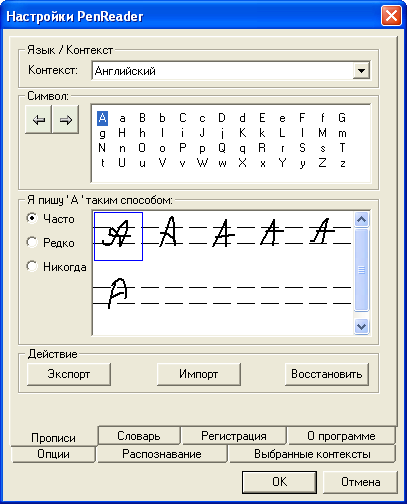Select lowercase g in symbol grid
408x504 pixels.
click(x=102, y=134)
